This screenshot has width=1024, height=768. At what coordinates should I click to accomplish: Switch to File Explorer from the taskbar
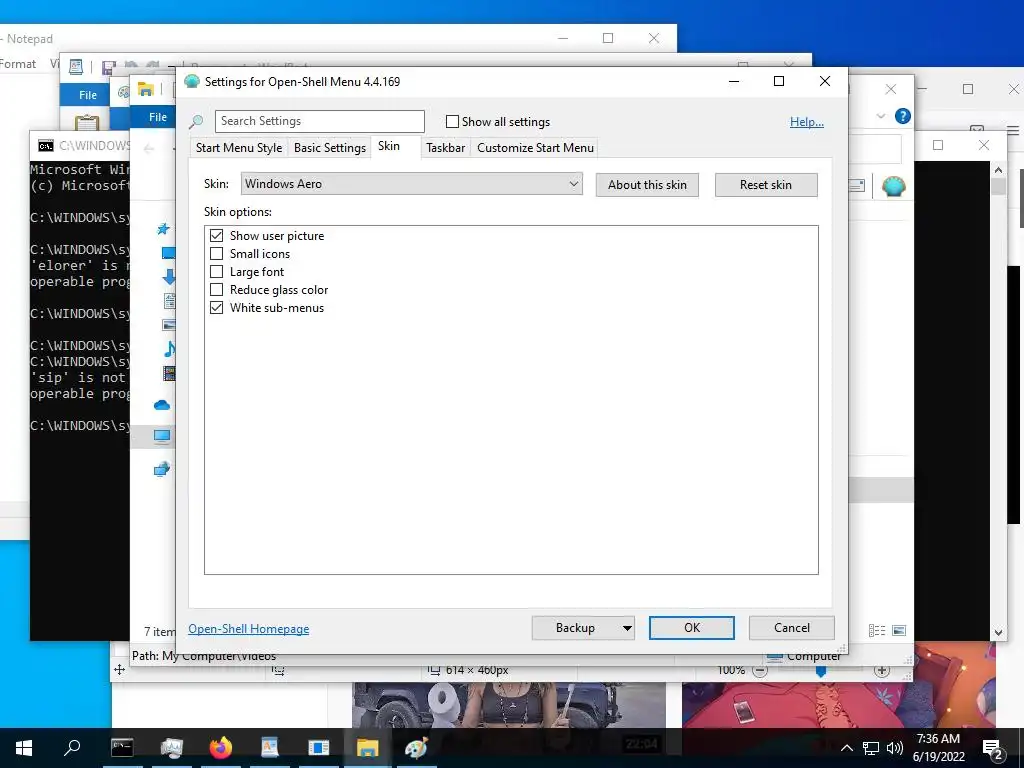coord(367,748)
